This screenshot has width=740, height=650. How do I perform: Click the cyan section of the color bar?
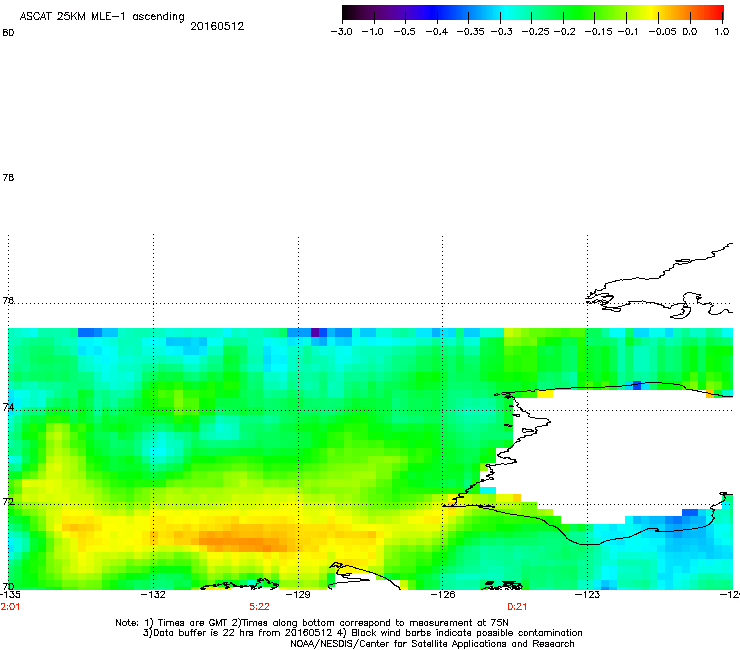(507, 13)
